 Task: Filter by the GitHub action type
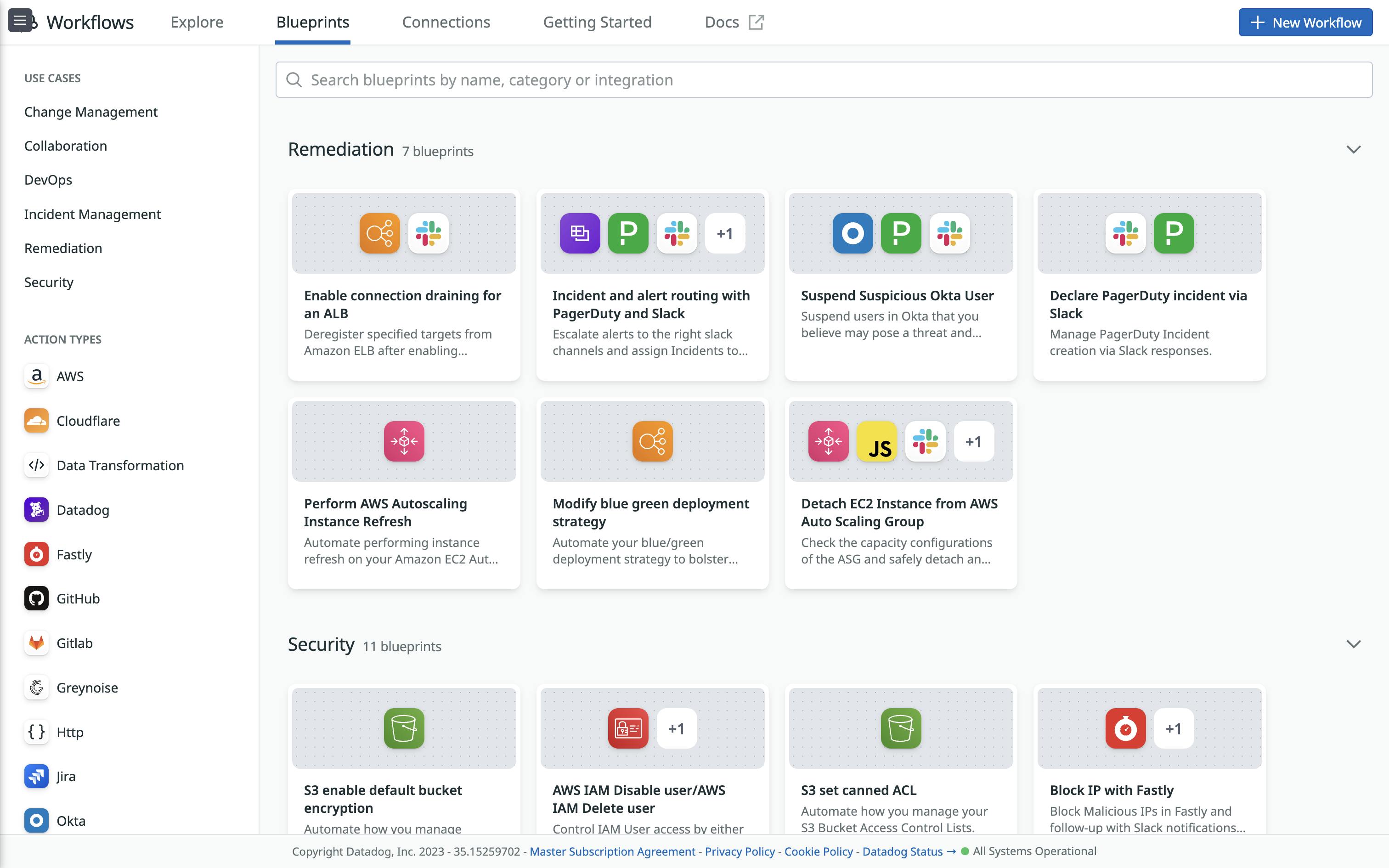point(36,598)
